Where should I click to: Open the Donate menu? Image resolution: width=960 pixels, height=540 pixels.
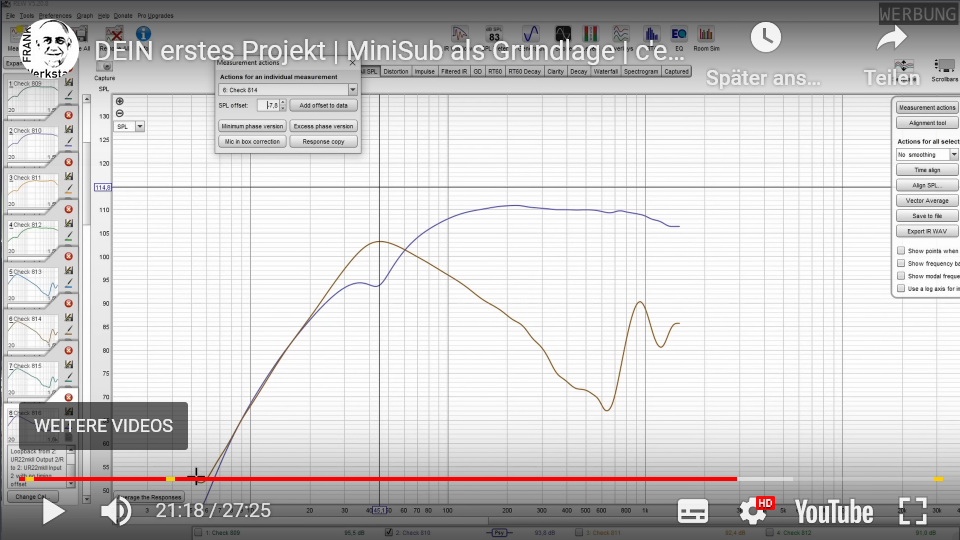[123, 15]
